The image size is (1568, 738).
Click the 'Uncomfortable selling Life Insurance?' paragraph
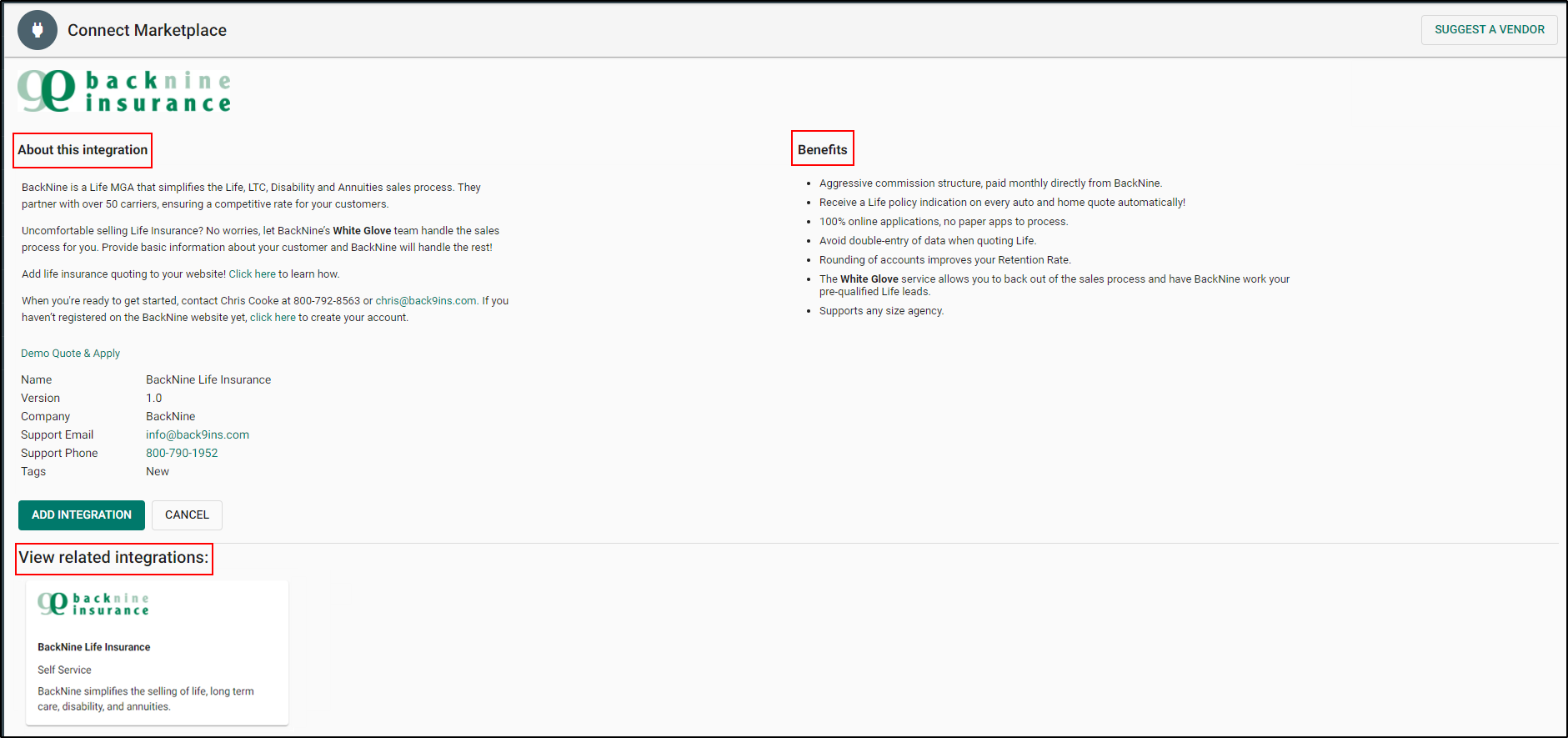[x=260, y=239]
